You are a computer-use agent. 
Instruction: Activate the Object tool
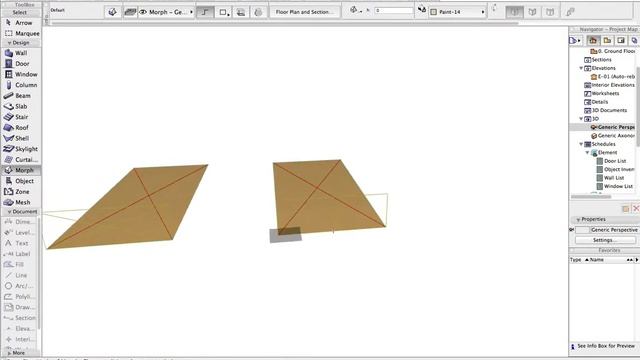tap(20, 181)
